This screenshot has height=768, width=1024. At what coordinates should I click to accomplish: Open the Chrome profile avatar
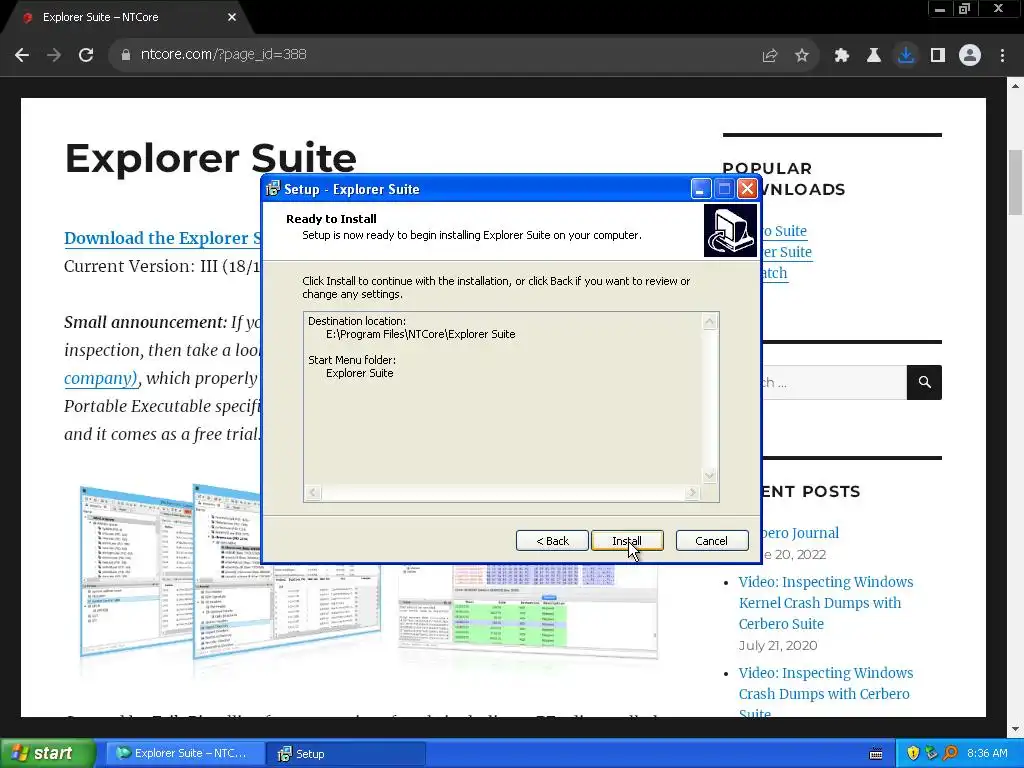pyautogui.click(x=970, y=56)
